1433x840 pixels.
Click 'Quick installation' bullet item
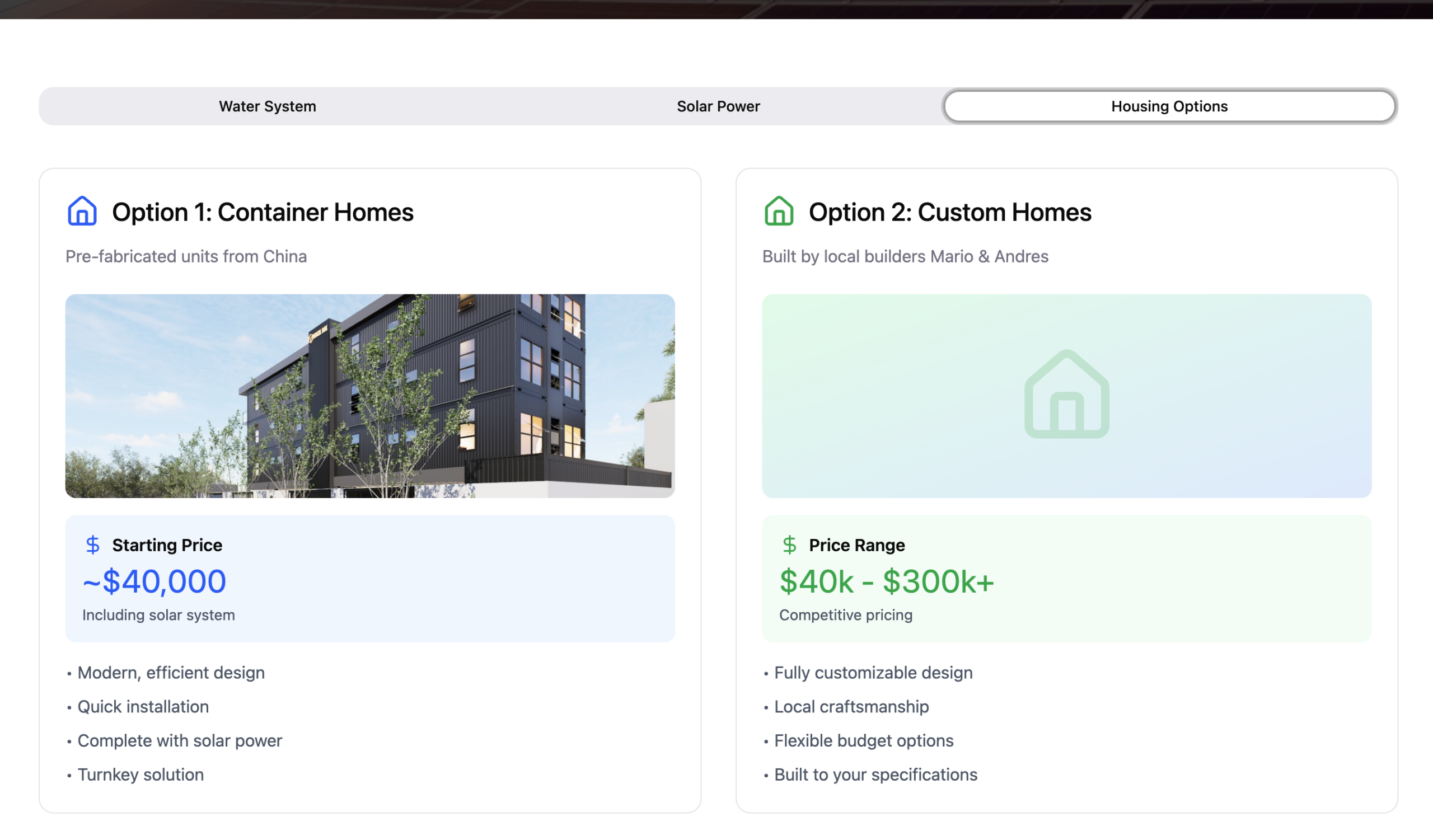[x=143, y=706]
